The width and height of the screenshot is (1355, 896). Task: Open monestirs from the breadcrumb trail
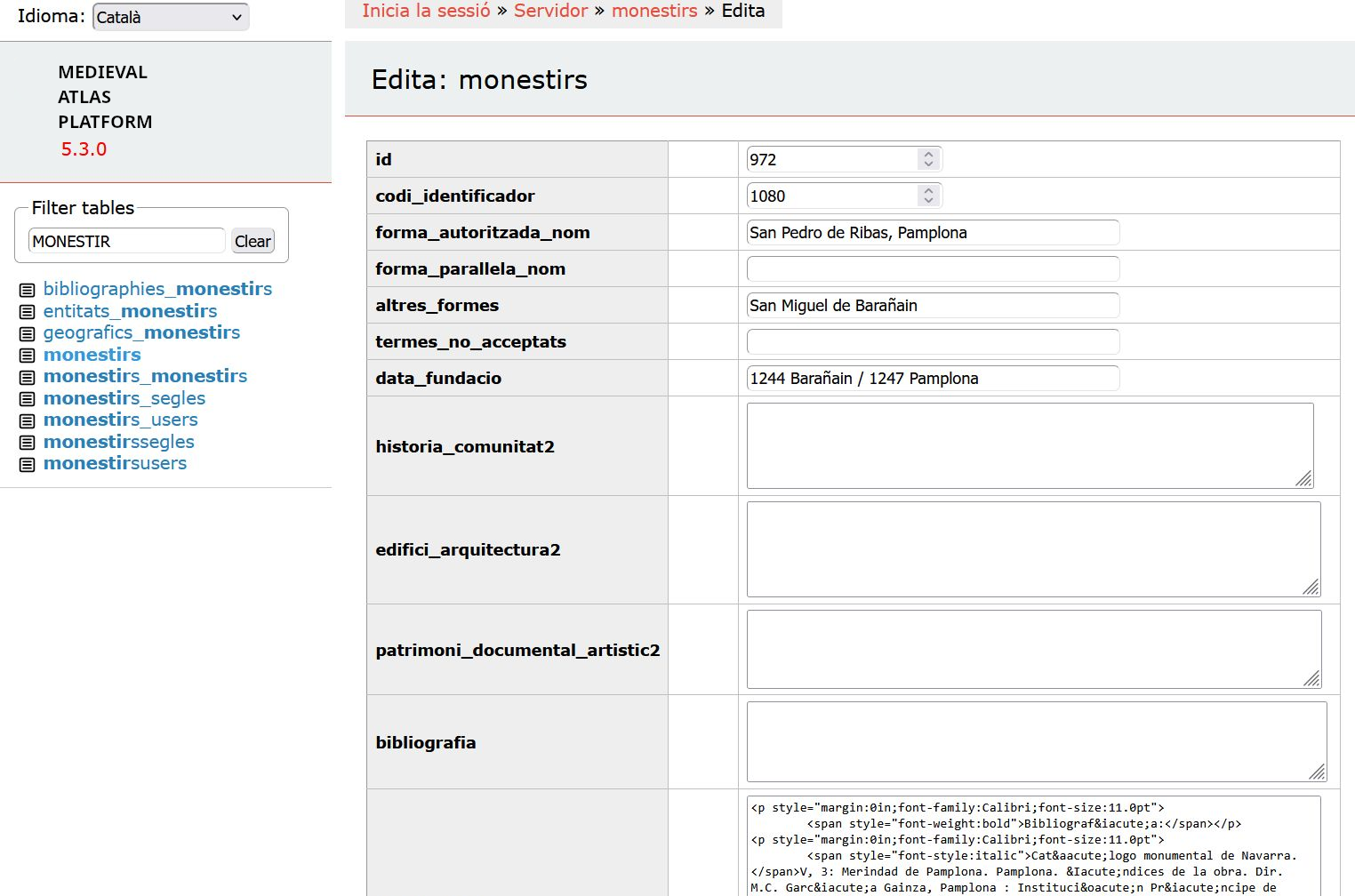654,11
